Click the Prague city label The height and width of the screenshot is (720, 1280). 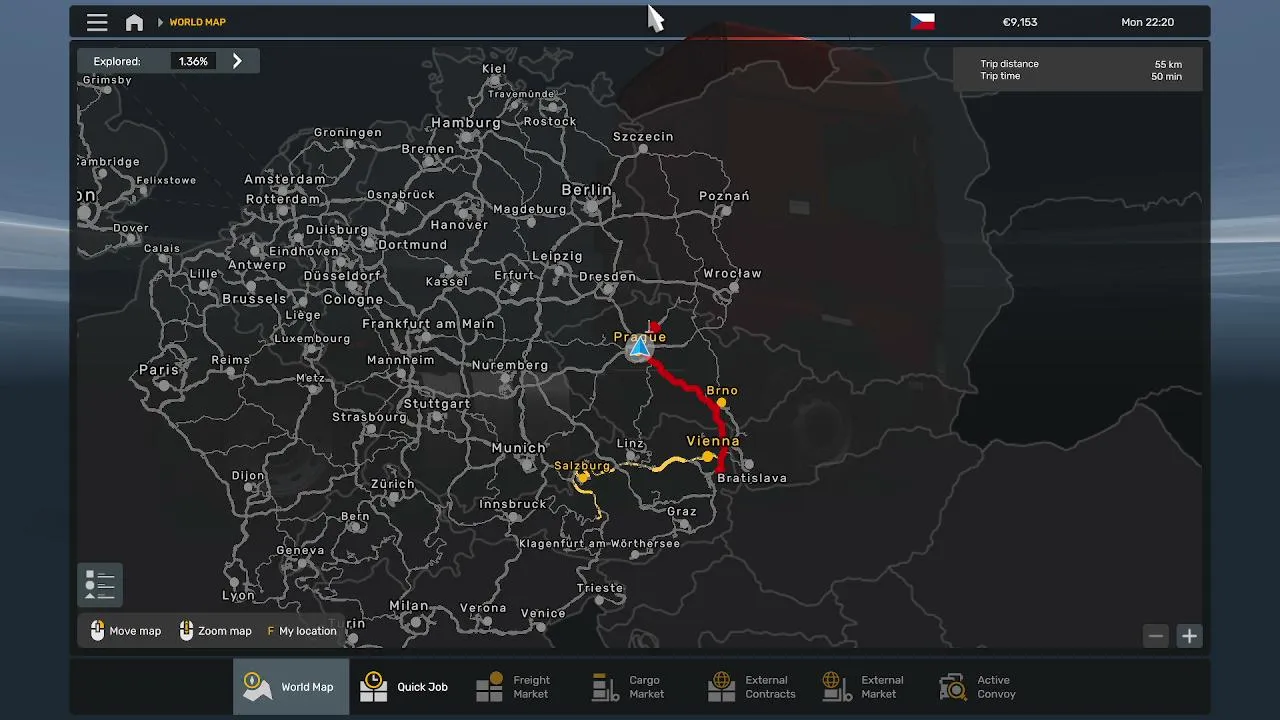(640, 337)
